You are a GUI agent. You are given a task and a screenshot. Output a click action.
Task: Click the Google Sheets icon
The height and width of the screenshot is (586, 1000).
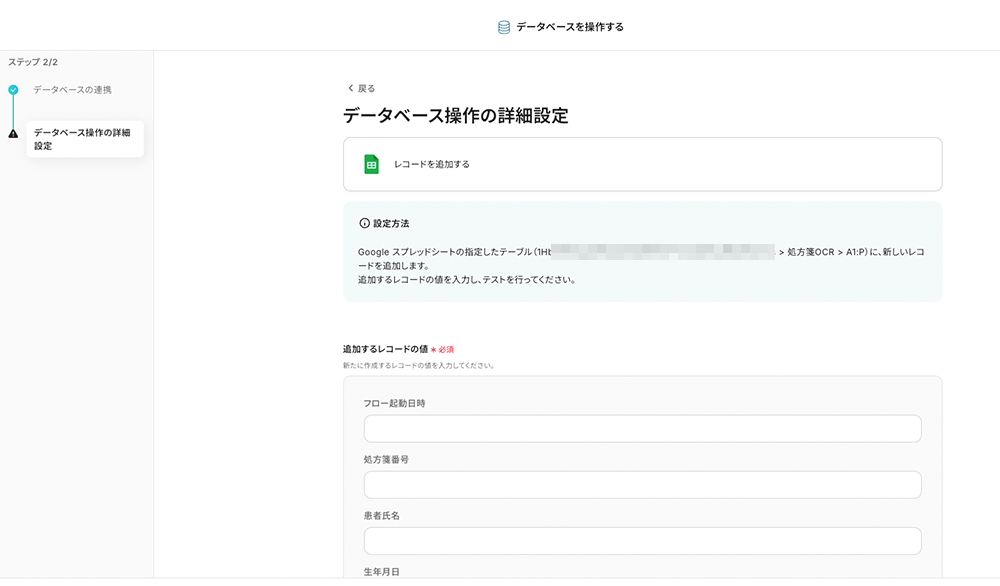click(371, 164)
